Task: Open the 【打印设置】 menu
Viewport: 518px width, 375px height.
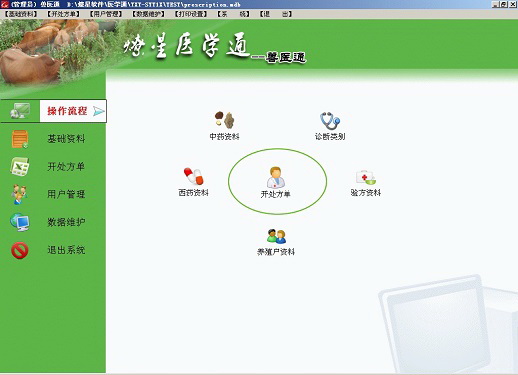Action: click(x=191, y=14)
